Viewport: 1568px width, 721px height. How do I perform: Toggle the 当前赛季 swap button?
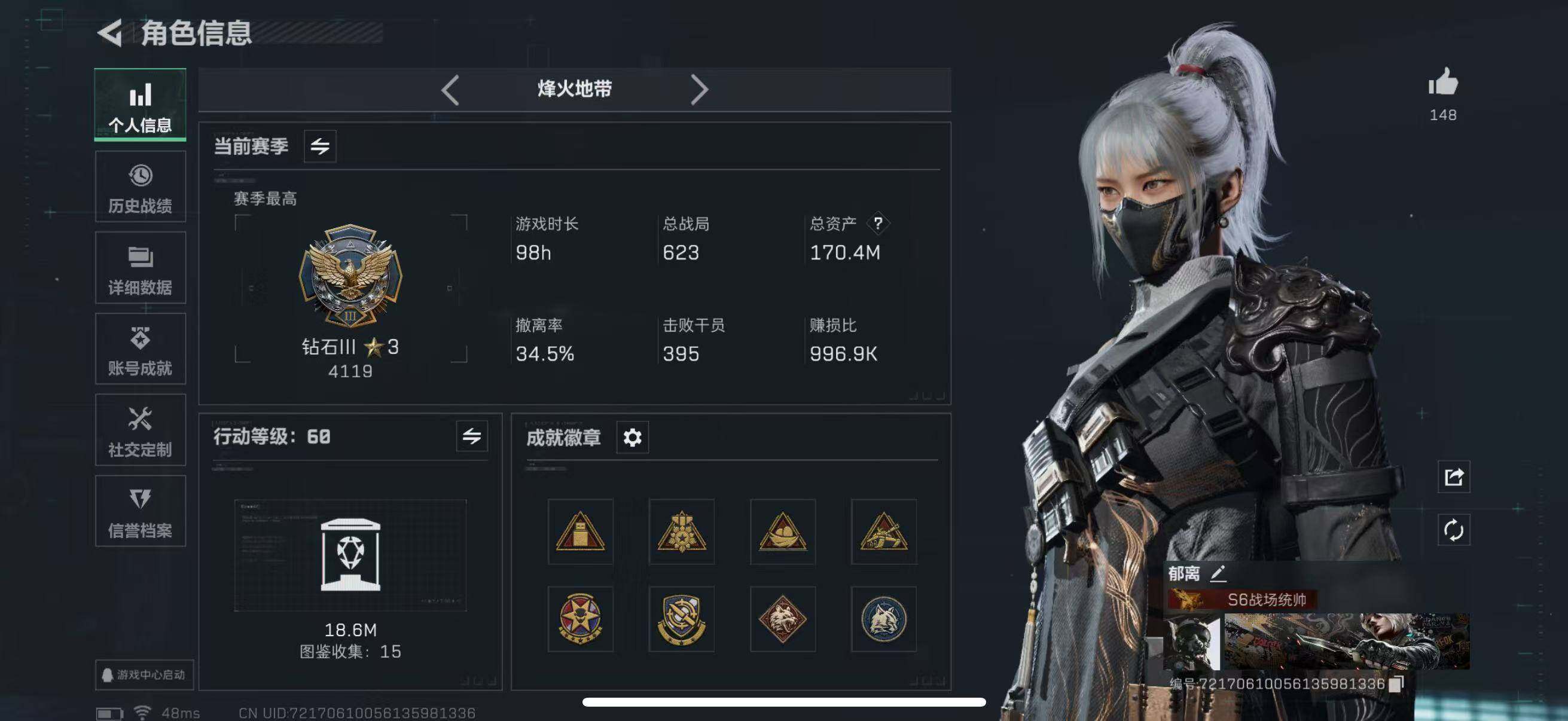coord(319,146)
